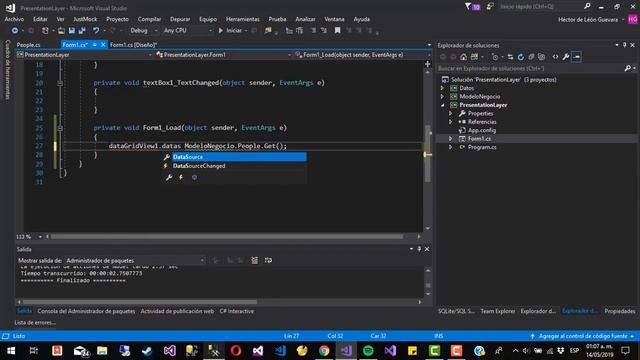Click Agregar al control de código fuente
640x360 pixels.
click(582, 336)
